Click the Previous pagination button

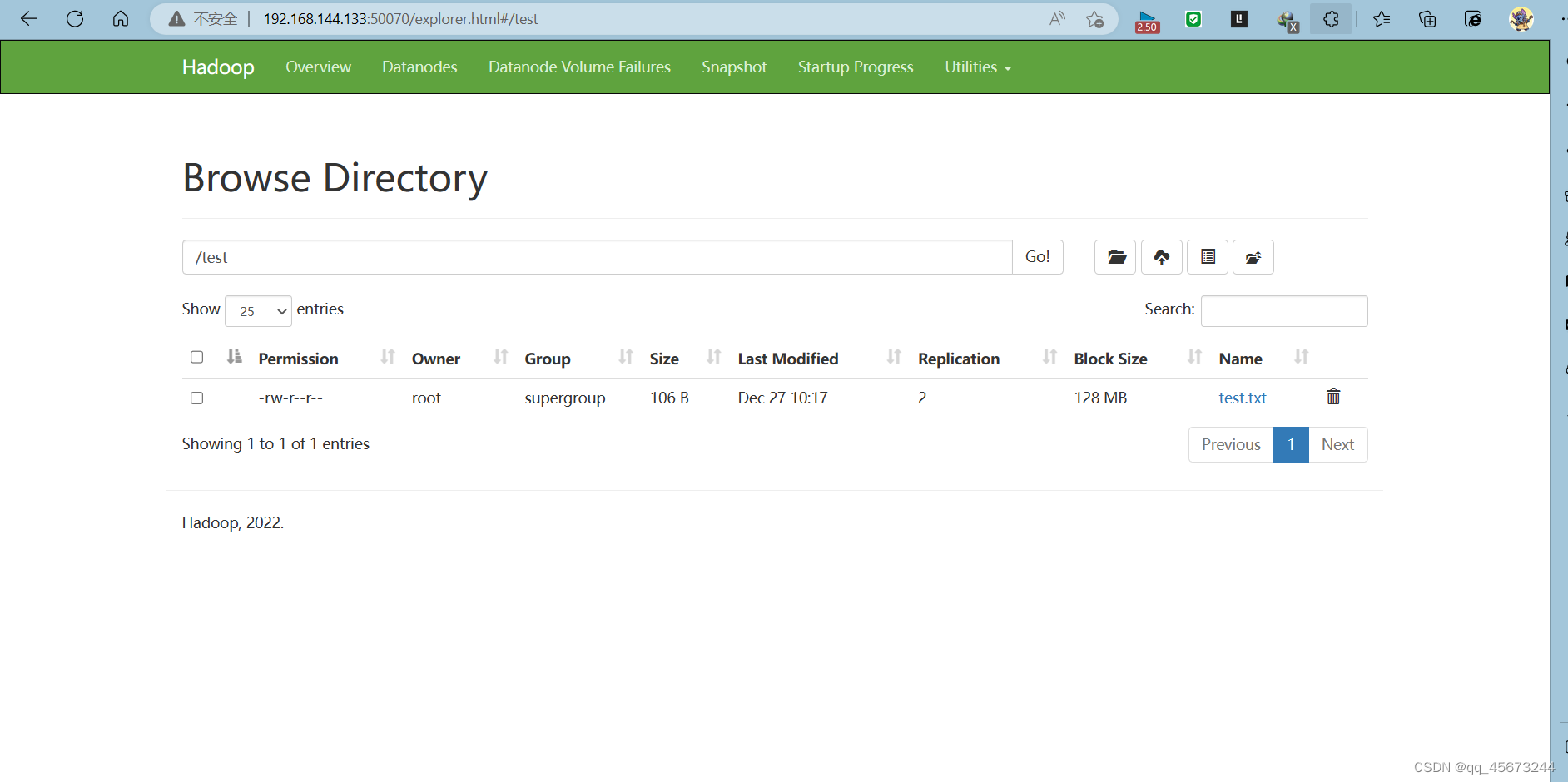[1231, 444]
